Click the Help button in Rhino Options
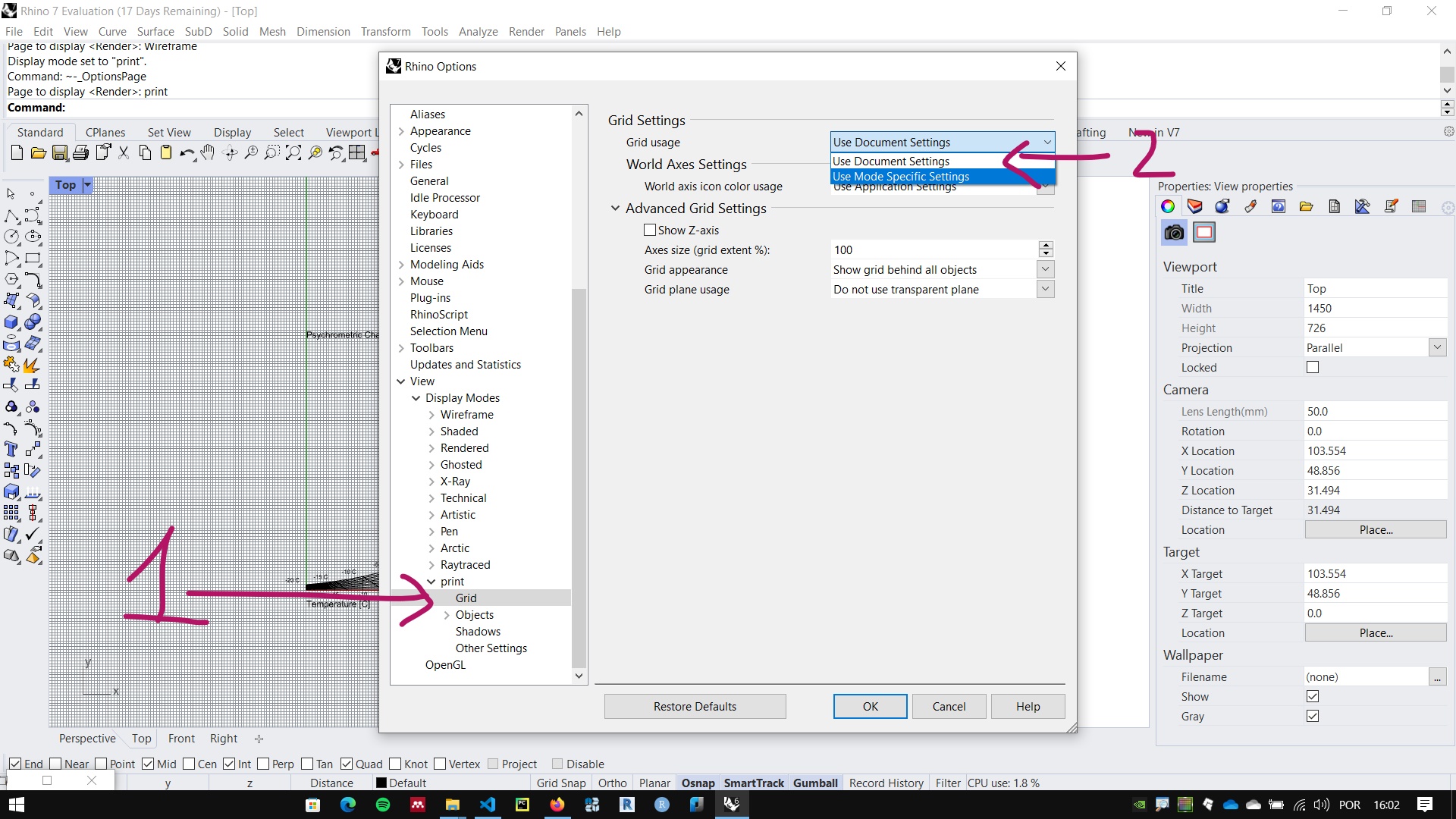This screenshot has height=819, width=1456. click(1028, 706)
